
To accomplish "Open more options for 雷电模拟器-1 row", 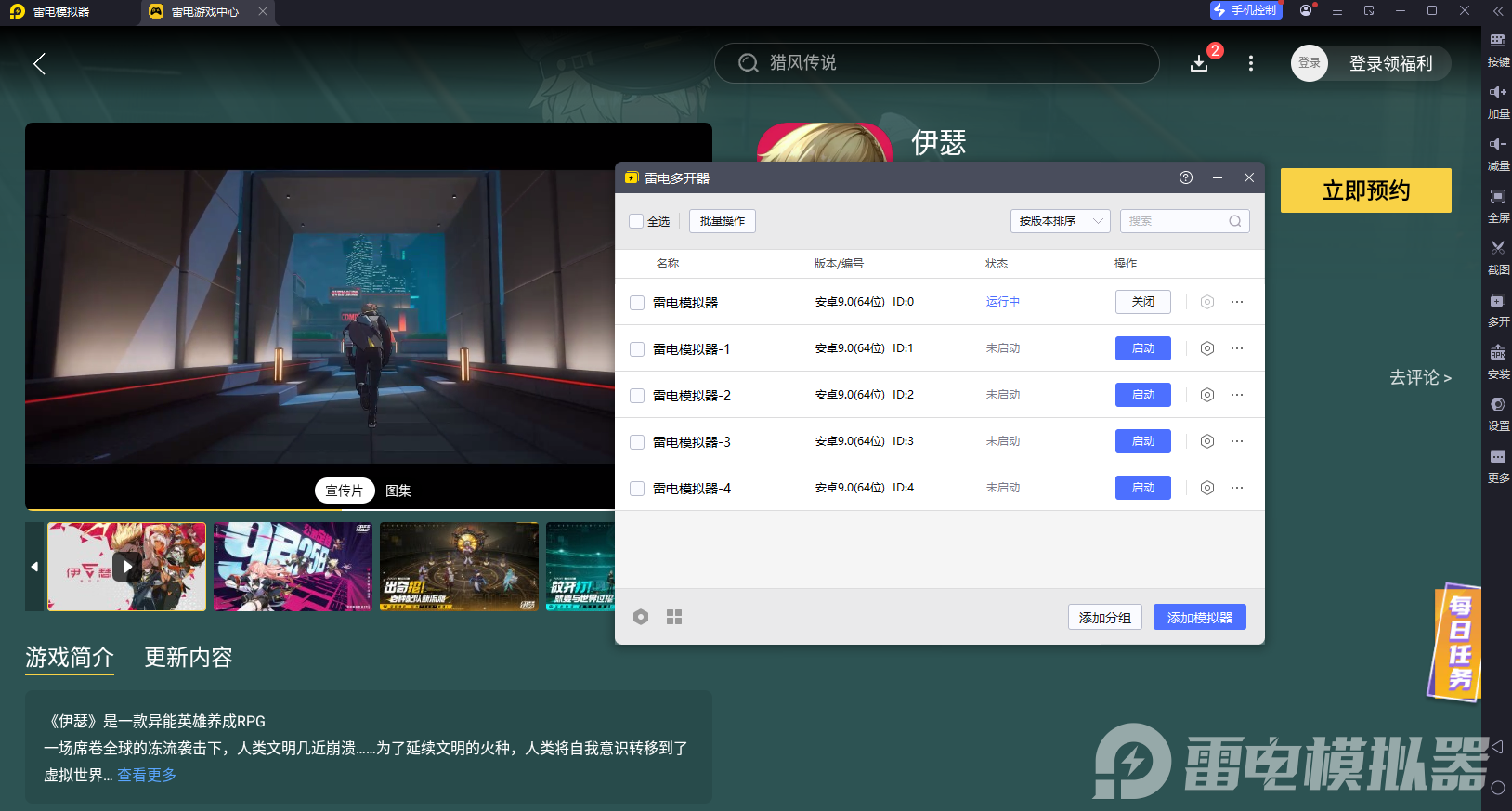I will 1237,348.
